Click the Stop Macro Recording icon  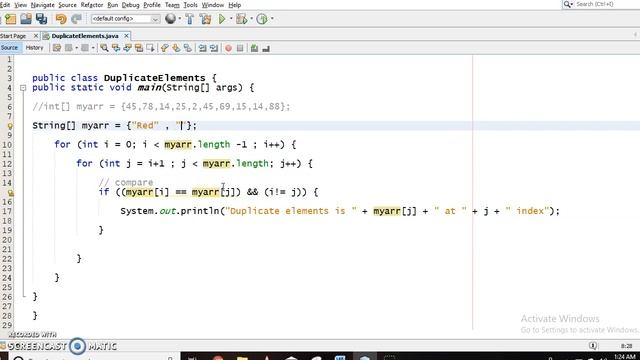click(240, 48)
